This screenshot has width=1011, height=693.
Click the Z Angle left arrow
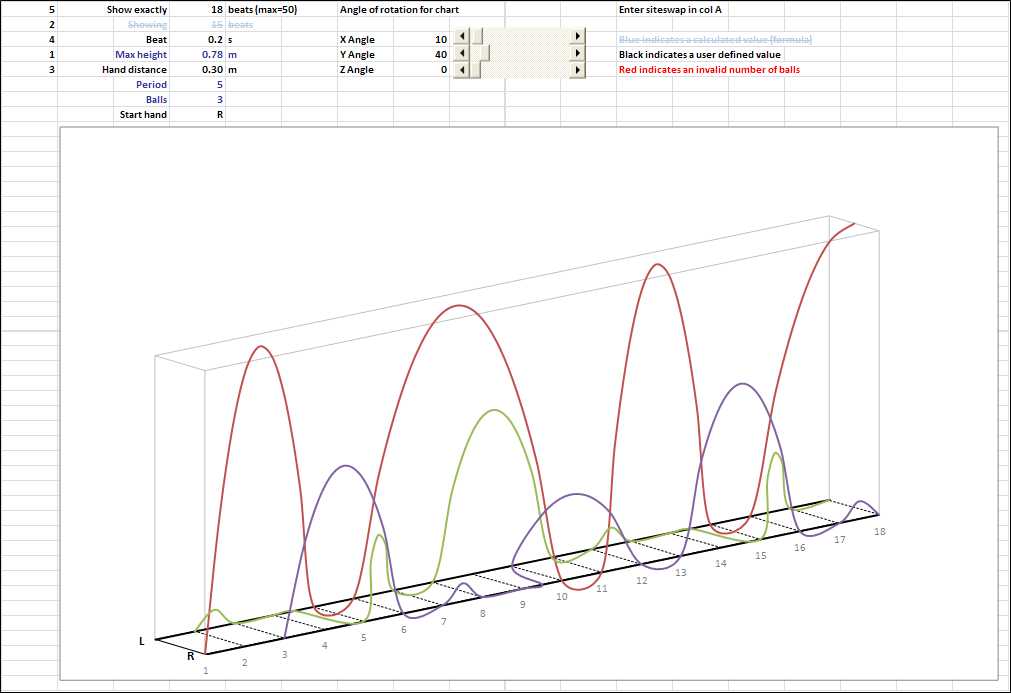click(x=462, y=70)
